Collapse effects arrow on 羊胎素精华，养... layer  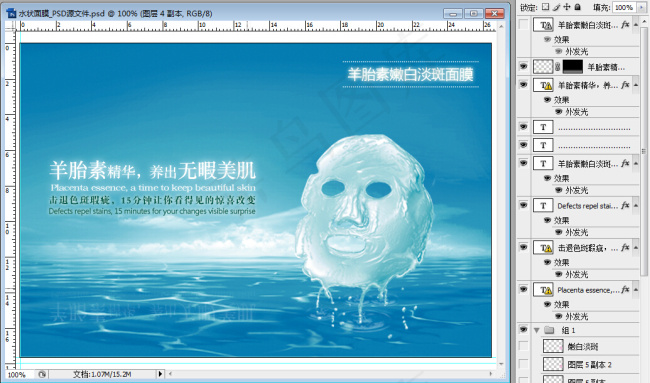(635, 85)
